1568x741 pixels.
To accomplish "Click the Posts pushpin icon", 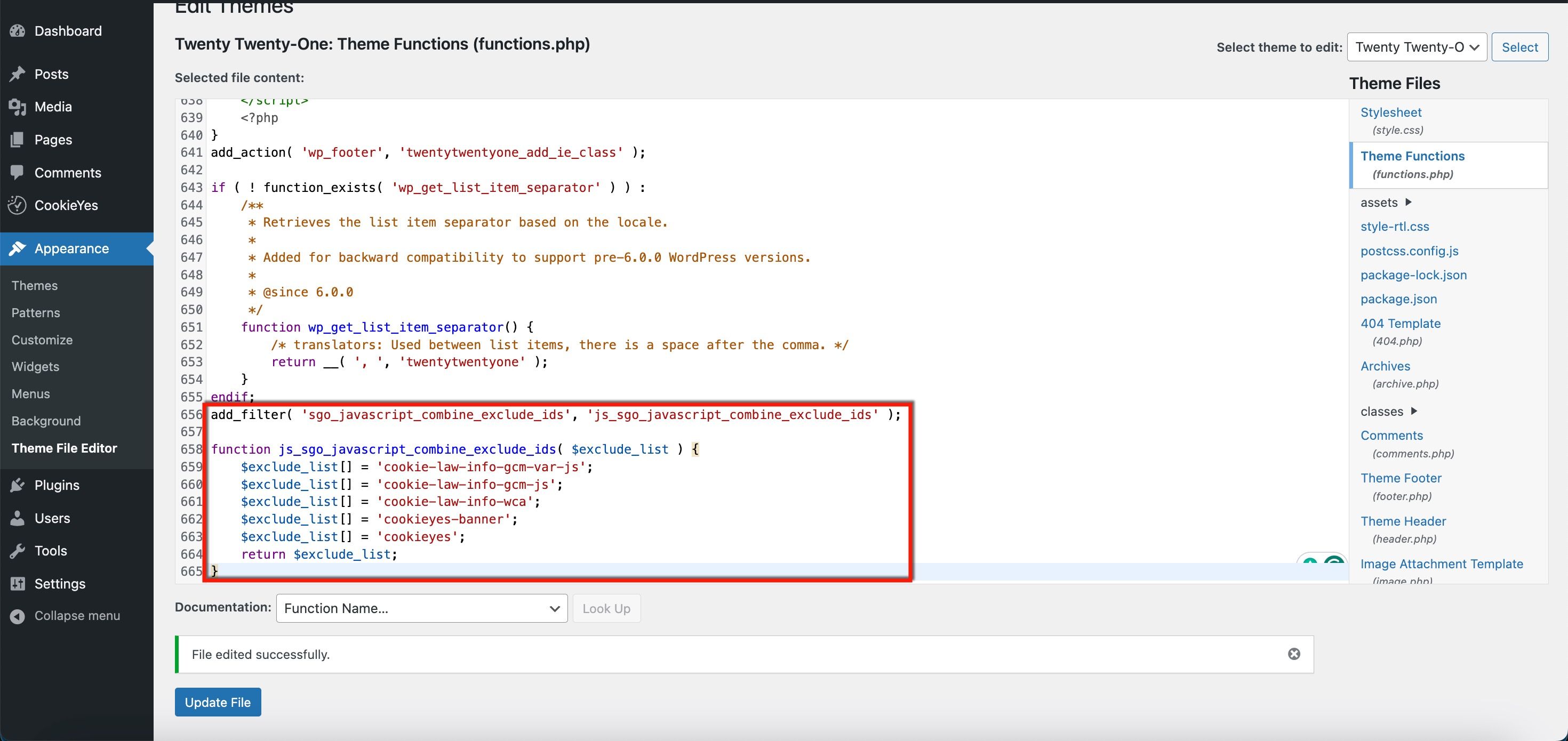I will click(x=18, y=74).
